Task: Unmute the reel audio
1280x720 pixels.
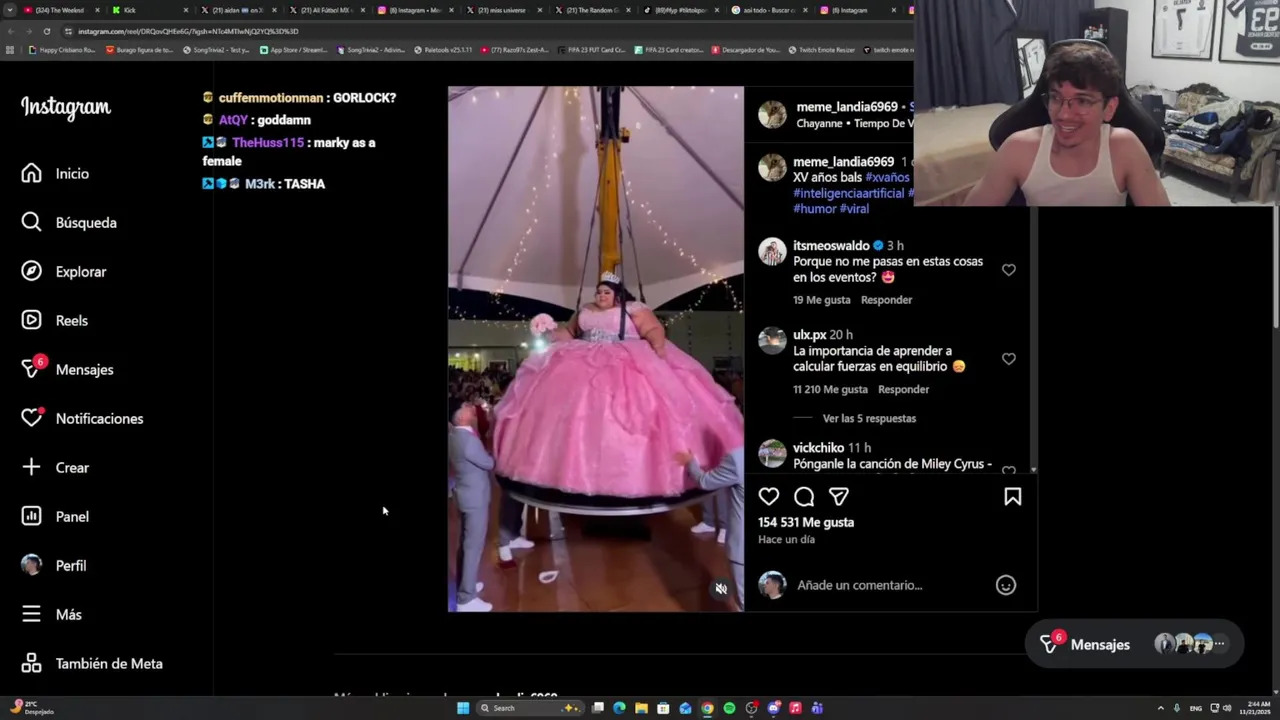Action: [x=721, y=589]
